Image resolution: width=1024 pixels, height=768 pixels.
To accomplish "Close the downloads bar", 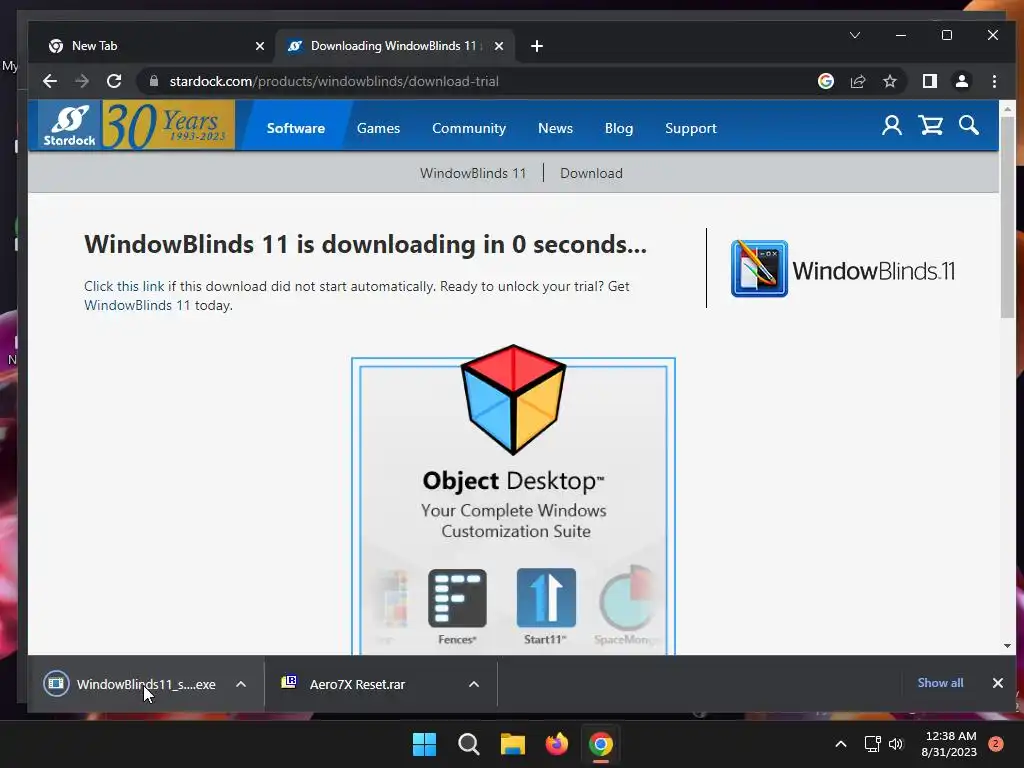I will (997, 683).
